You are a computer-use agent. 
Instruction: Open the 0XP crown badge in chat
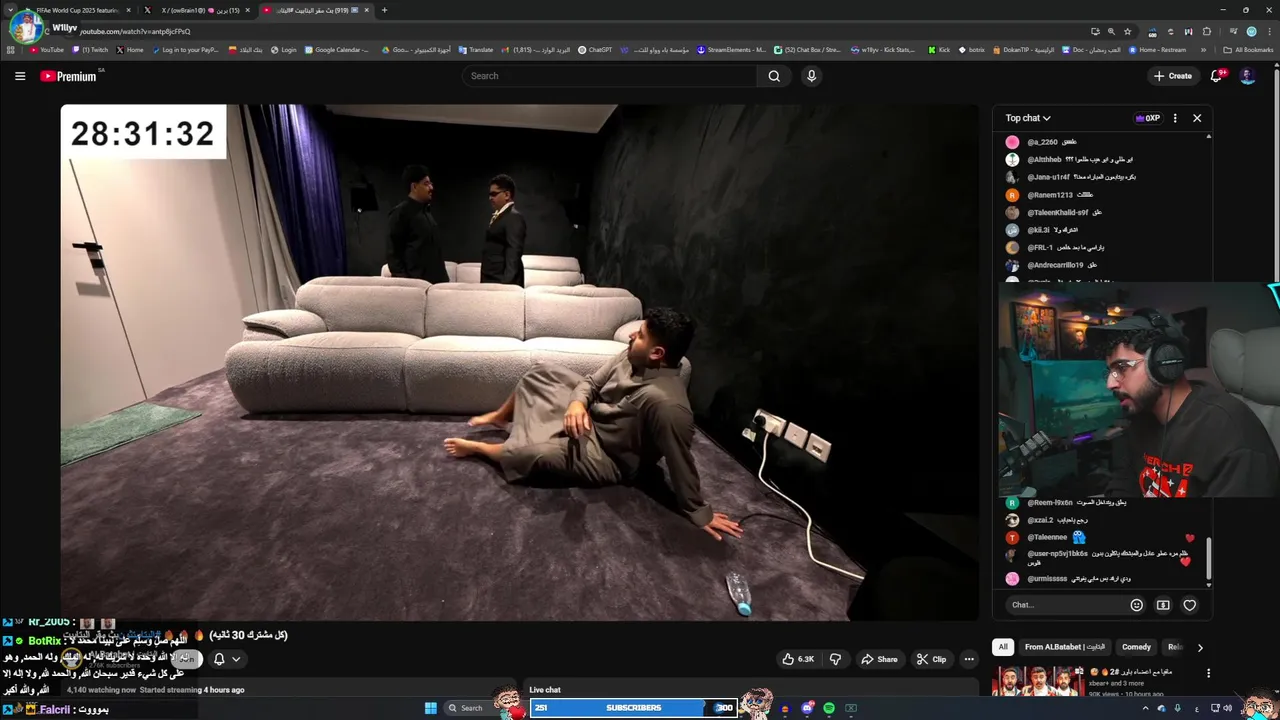tap(1148, 118)
